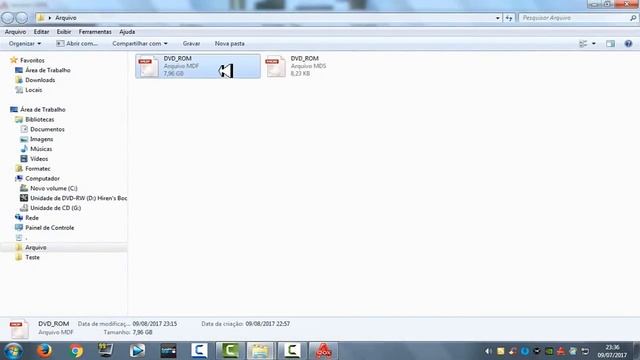Click the Gravar toolbar button

pyautogui.click(x=191, y=44)
